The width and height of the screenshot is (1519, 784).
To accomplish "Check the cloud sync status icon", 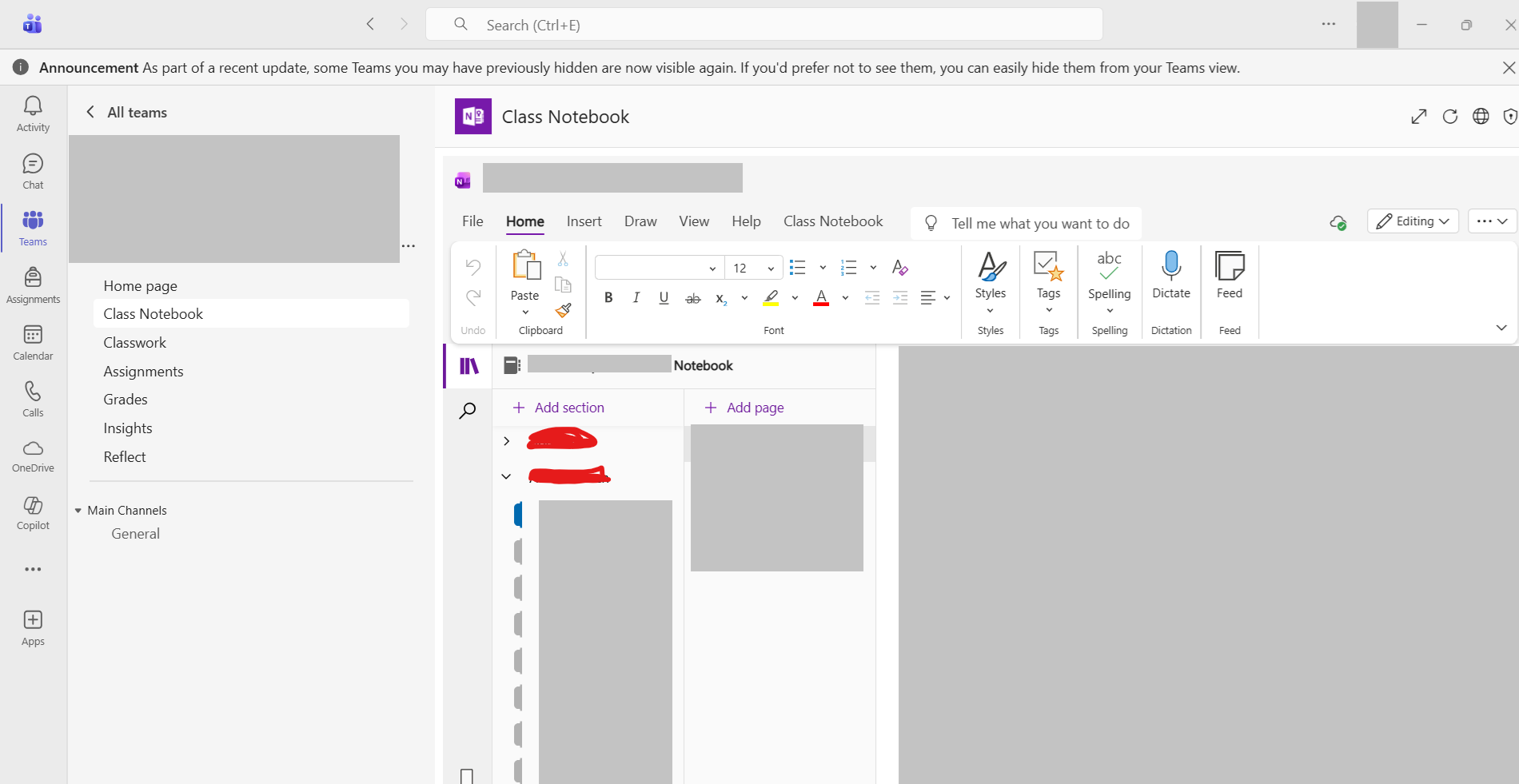I will [x=1338, y=223].
